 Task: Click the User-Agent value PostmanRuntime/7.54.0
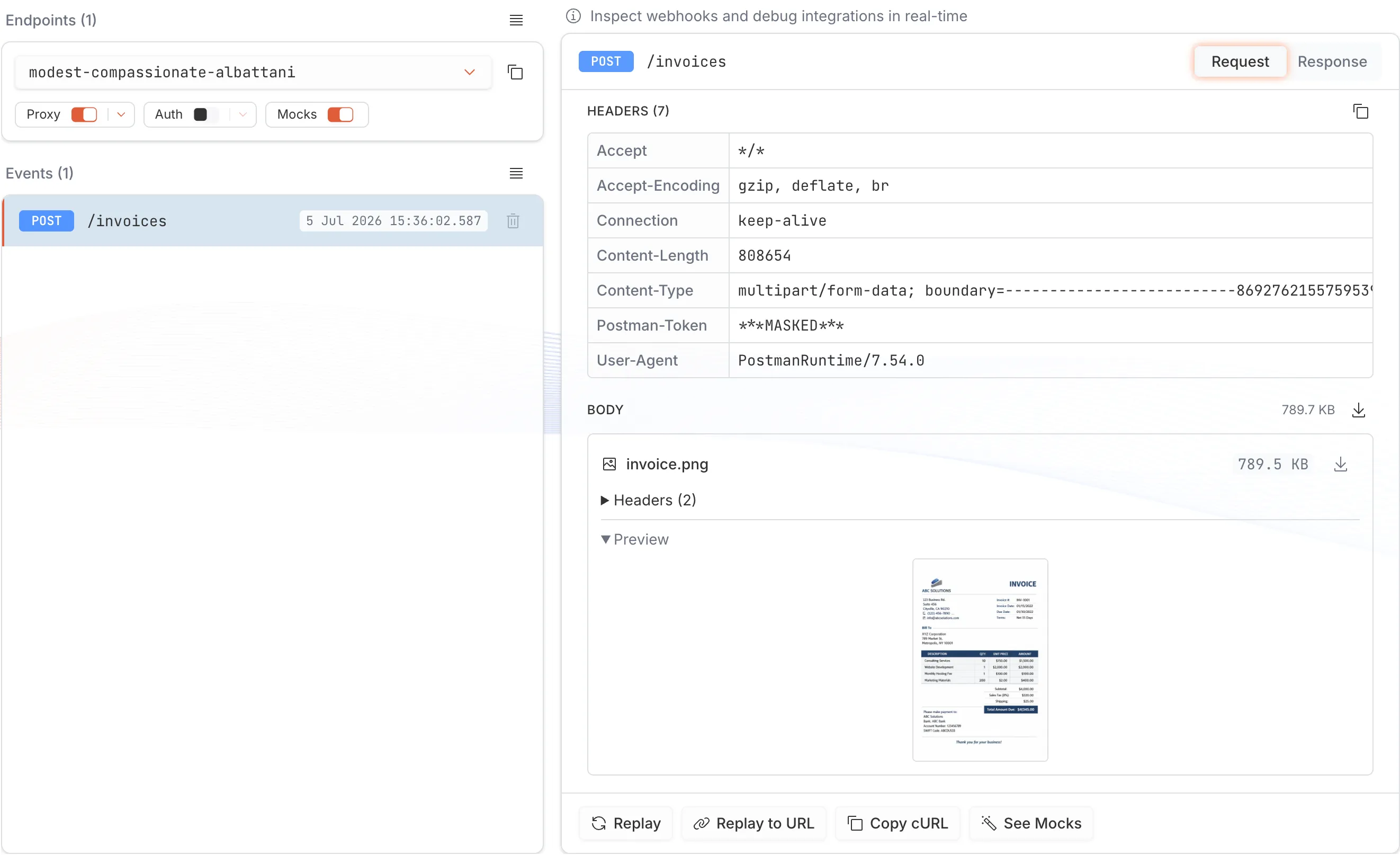(x=831, y=360)
